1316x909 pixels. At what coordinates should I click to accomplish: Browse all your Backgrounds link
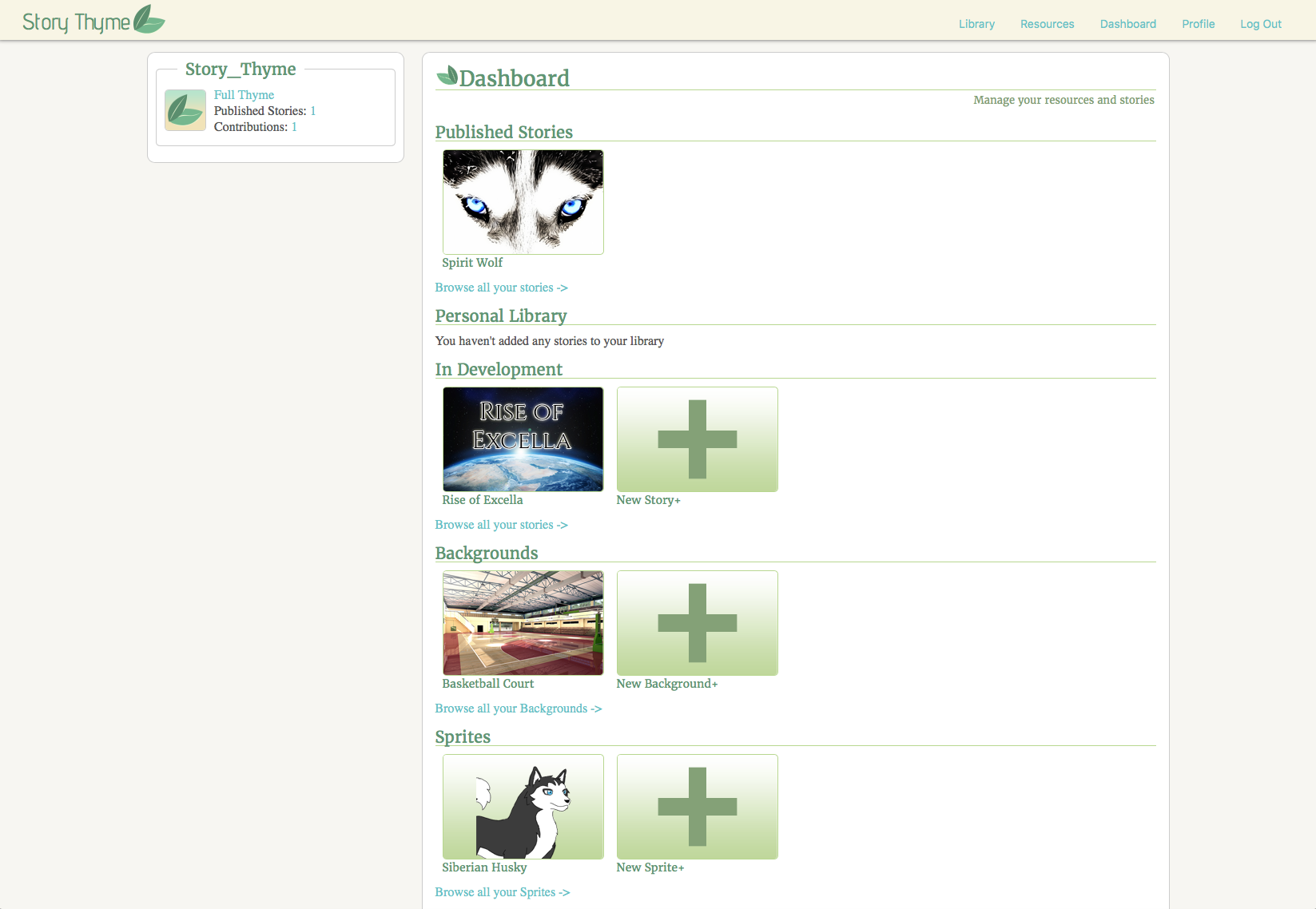(x=519, y=709)
